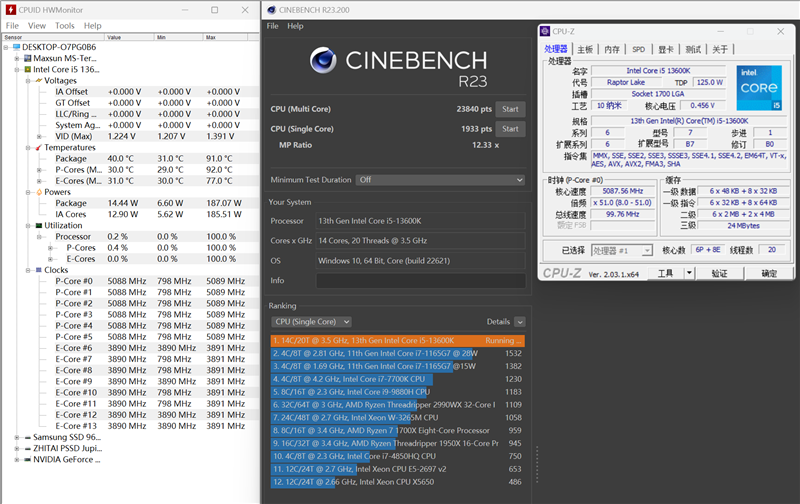Click the Samsung SSD drive icon
Viewport: 800px width, 504px height.
28,437
